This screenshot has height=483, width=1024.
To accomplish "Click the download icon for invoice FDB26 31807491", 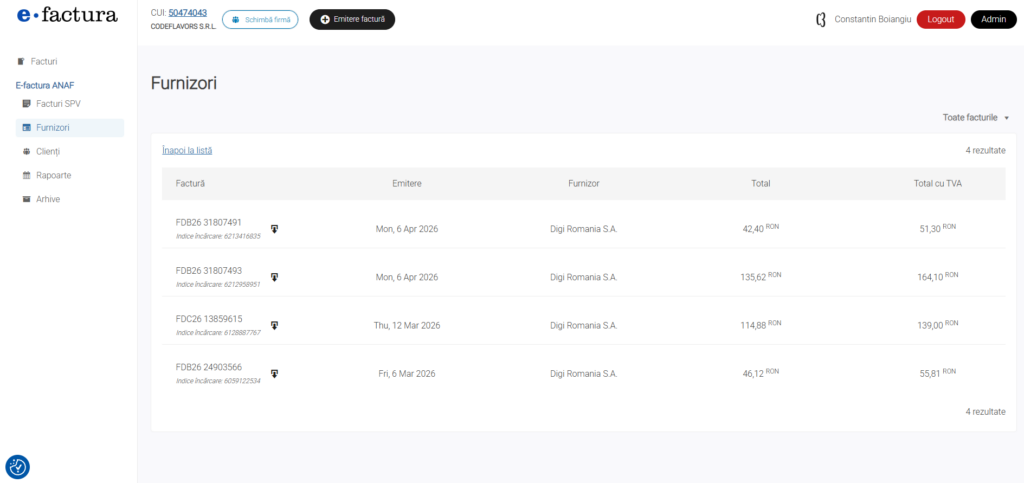I will [x=275, y=229].
